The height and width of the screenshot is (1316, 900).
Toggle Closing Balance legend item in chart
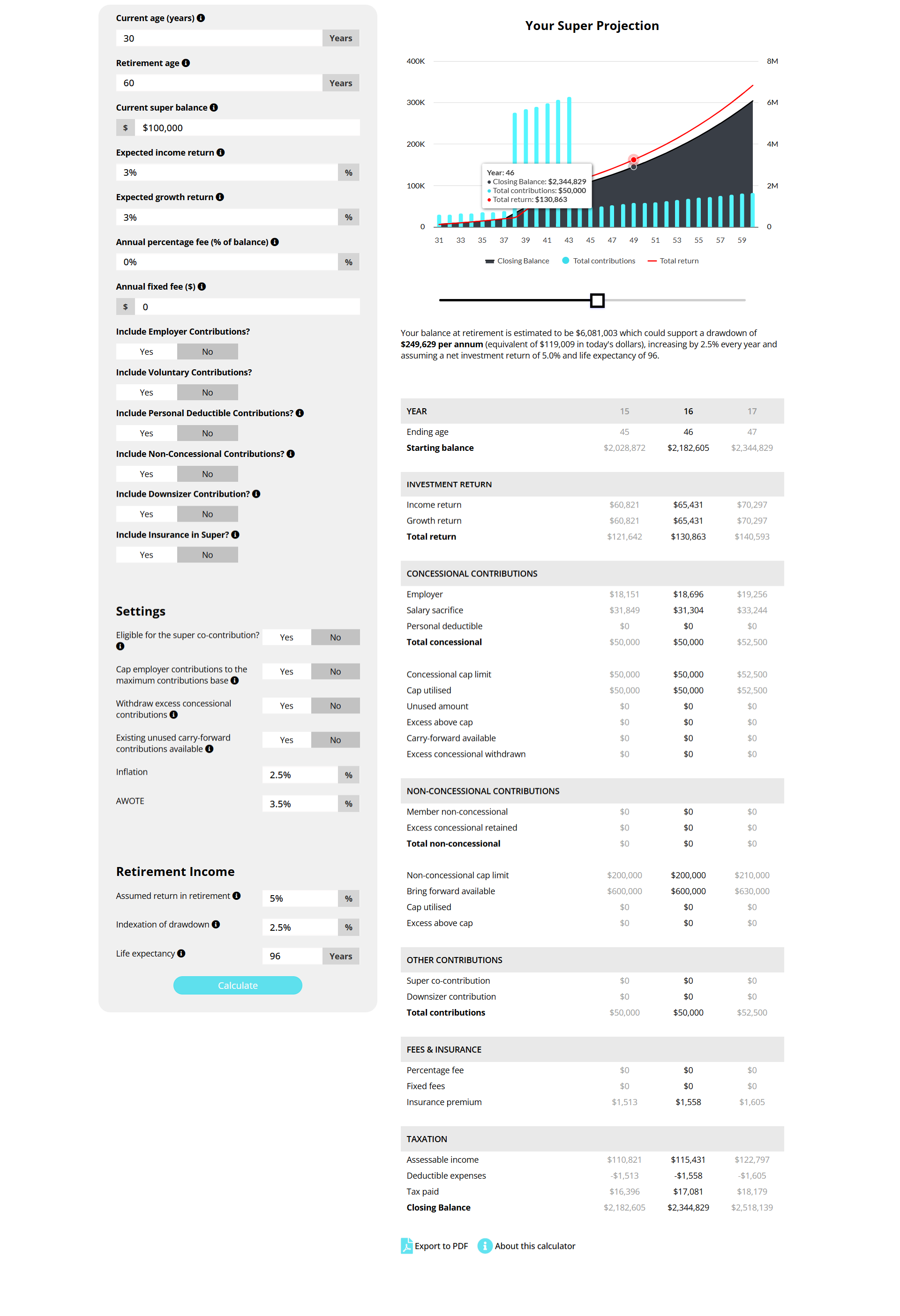pos(517,261)
